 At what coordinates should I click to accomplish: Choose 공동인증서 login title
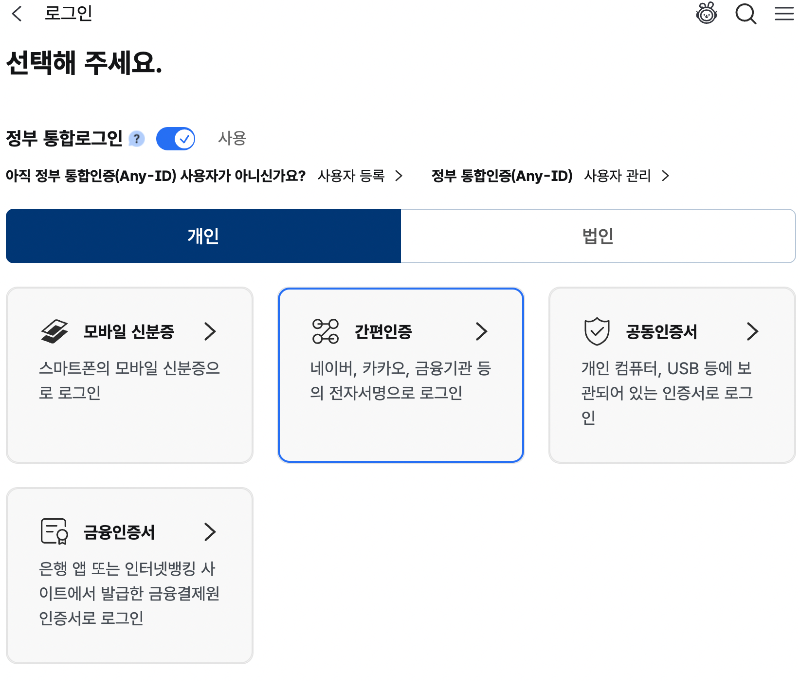[x=661, y=332]
